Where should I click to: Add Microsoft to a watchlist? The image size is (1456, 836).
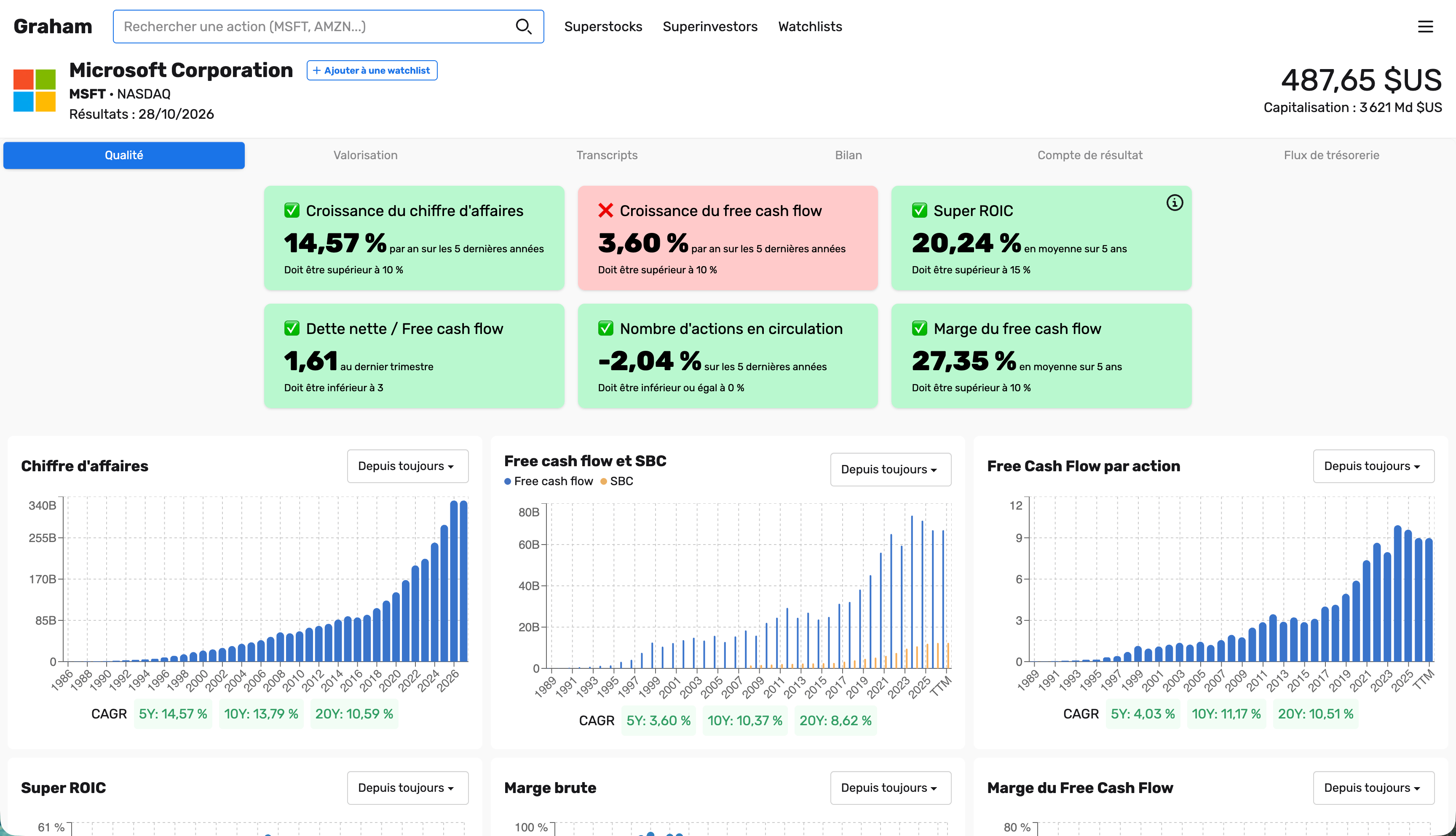(372, 71)
